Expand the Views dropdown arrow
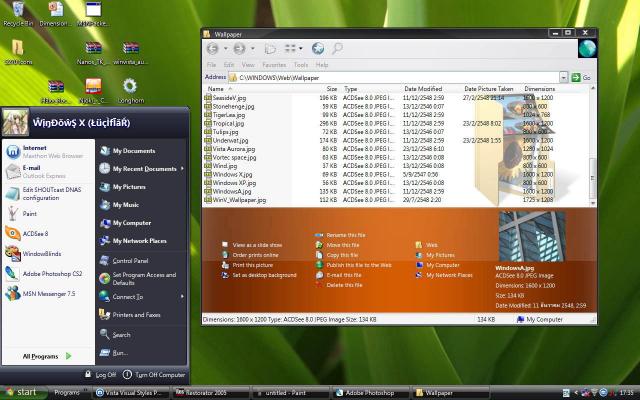This screenshot has height=400, width=640. (301, 49)
